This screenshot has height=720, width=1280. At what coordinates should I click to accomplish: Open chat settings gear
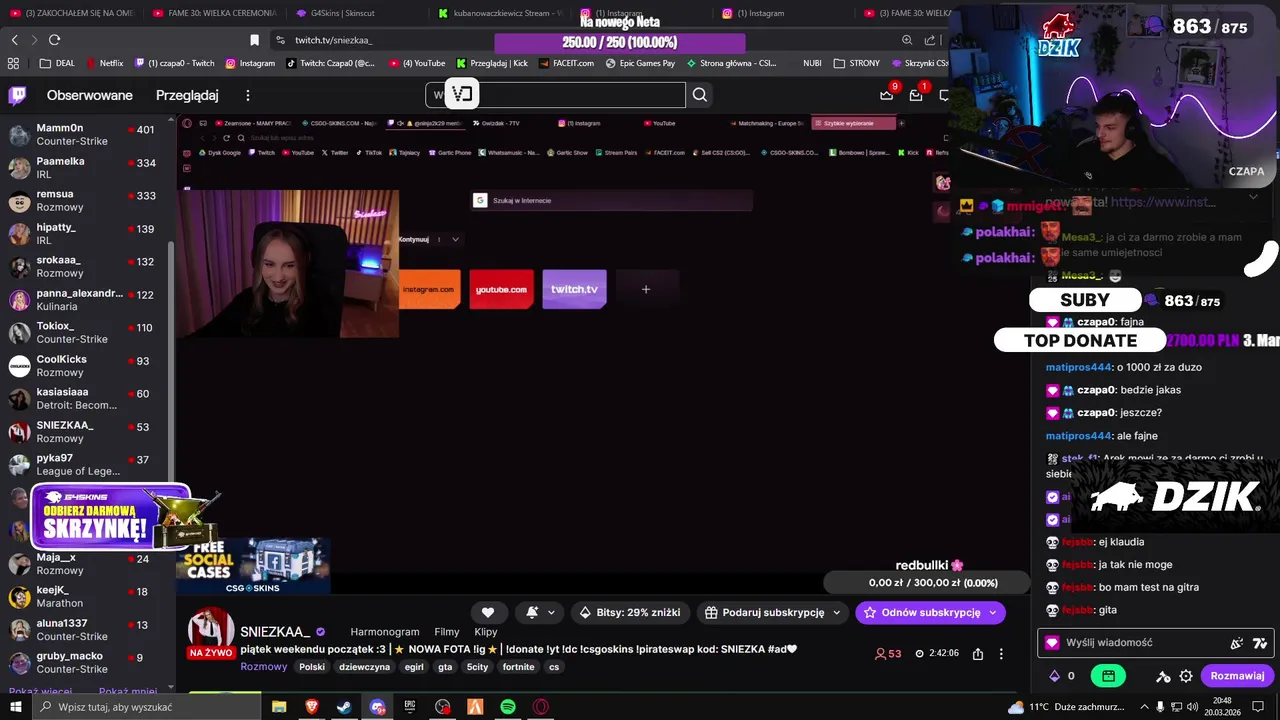[1186, 676]
